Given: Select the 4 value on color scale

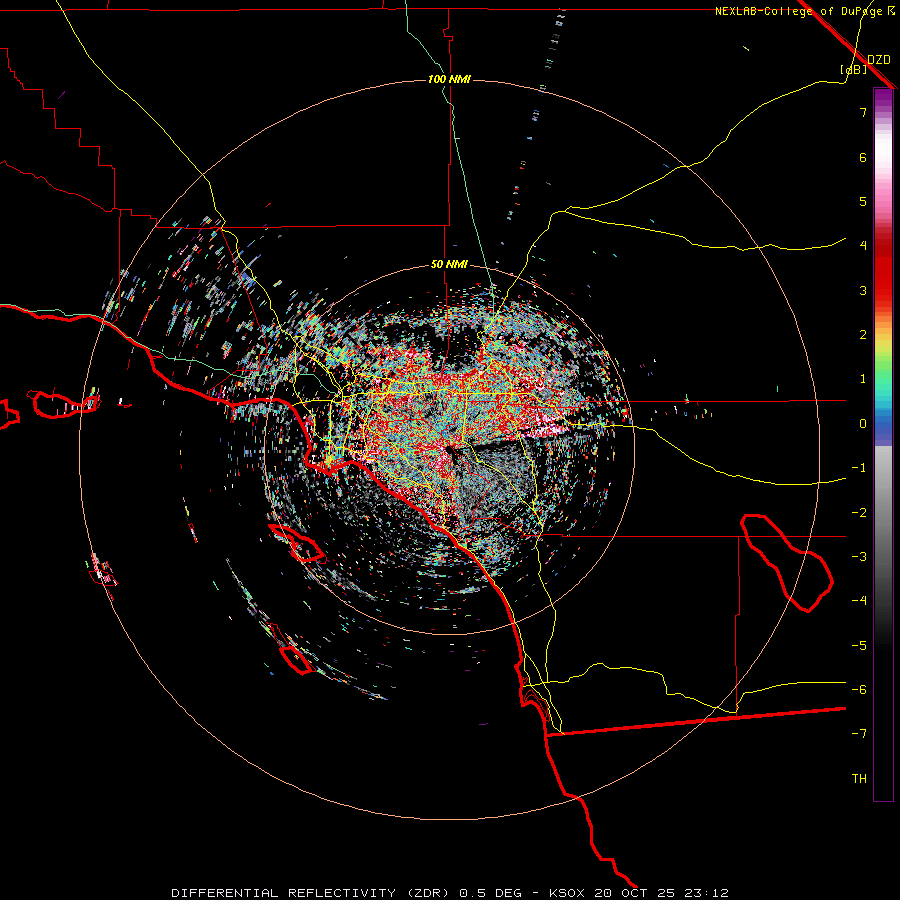Looking at the screenshot, I should pyautogui.click(x=863, y=246).
